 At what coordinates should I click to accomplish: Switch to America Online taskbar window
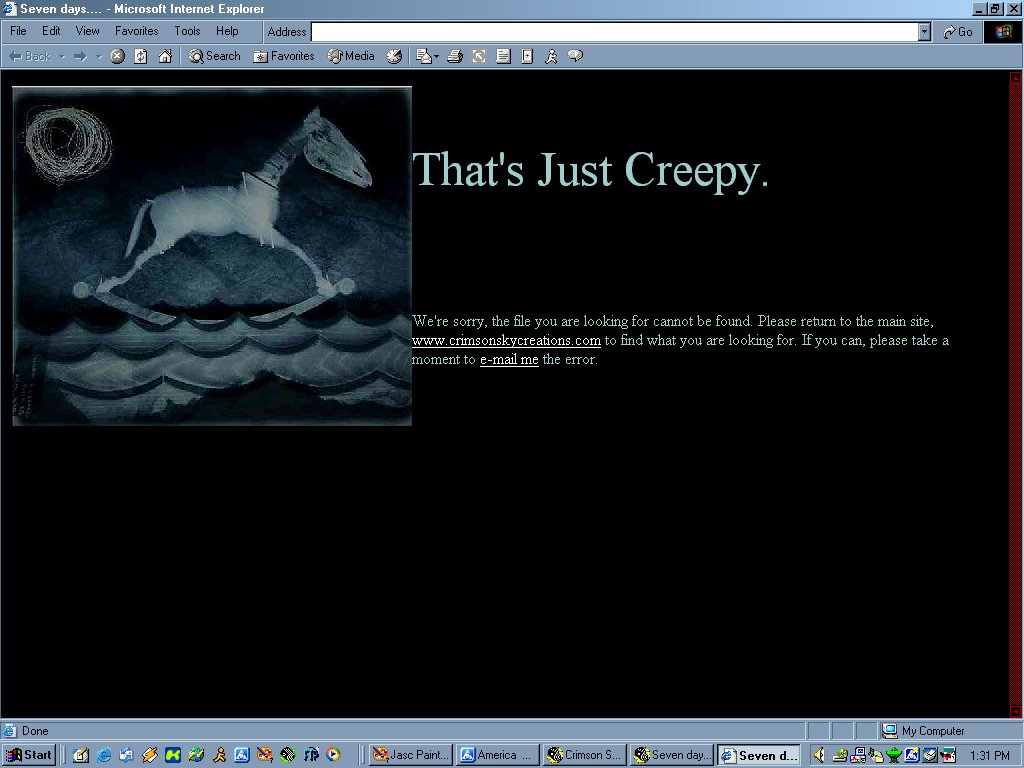click(498, 755)
